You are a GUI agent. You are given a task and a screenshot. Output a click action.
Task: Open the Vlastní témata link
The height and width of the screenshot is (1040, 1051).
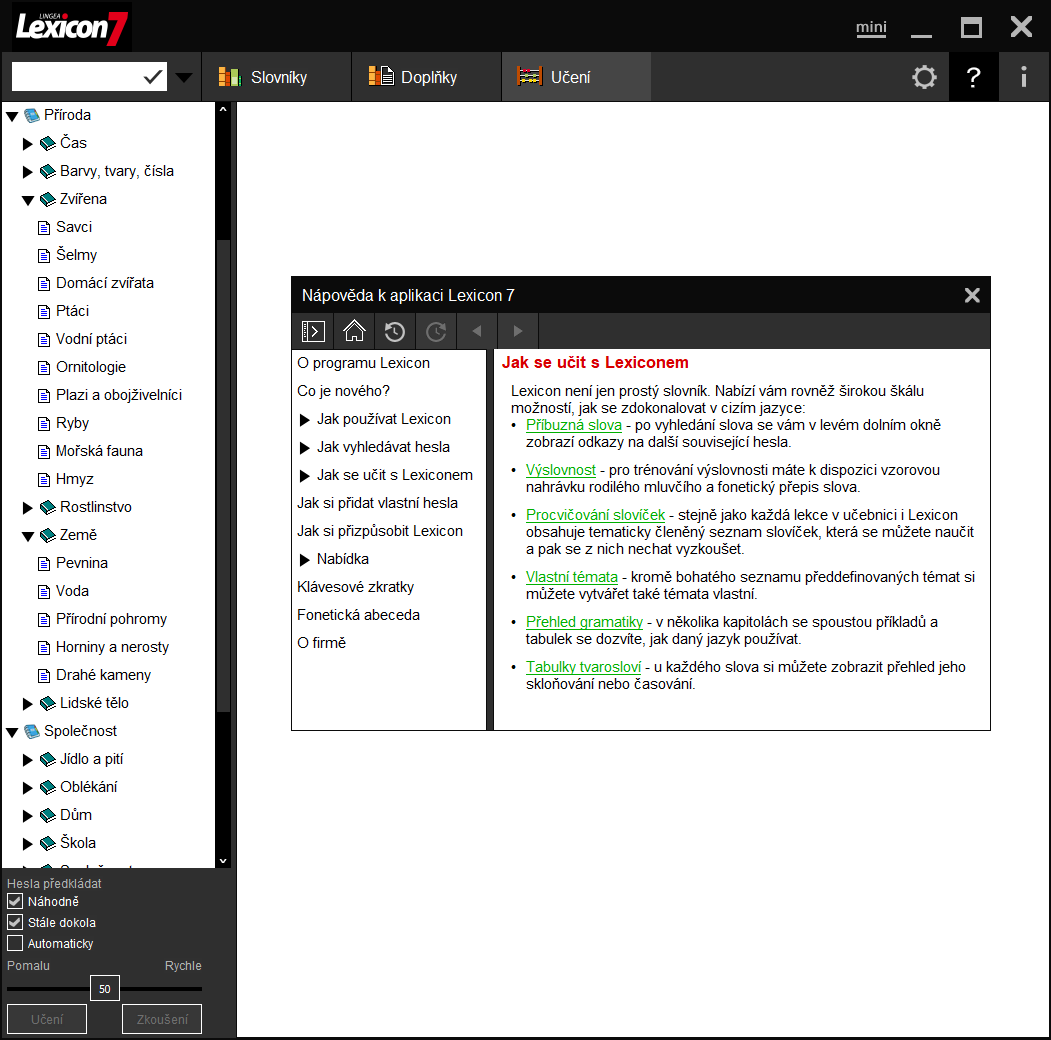[x=572, y=577]
